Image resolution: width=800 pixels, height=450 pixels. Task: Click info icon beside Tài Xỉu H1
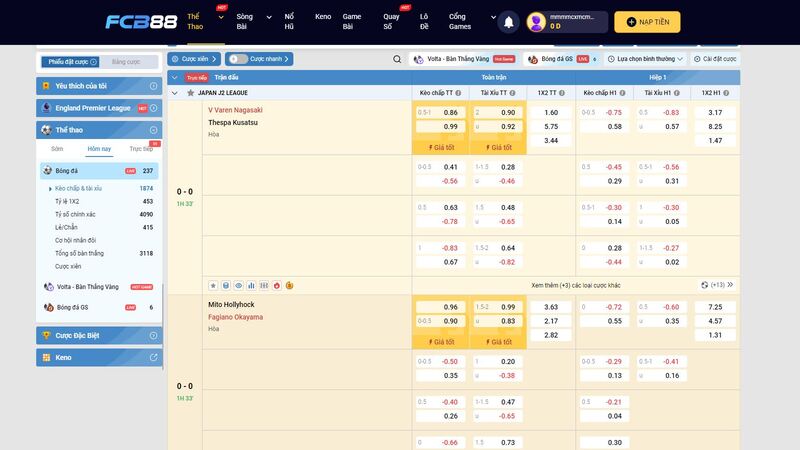click(x=677, y=93)
